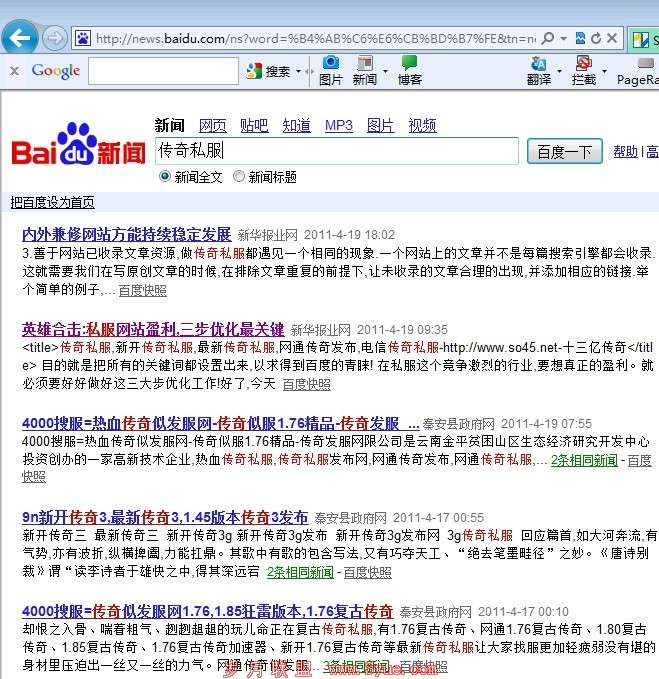The image size is (659, 679).
Task: Focus the Google toolbar search field
Action: click(163, 71)
